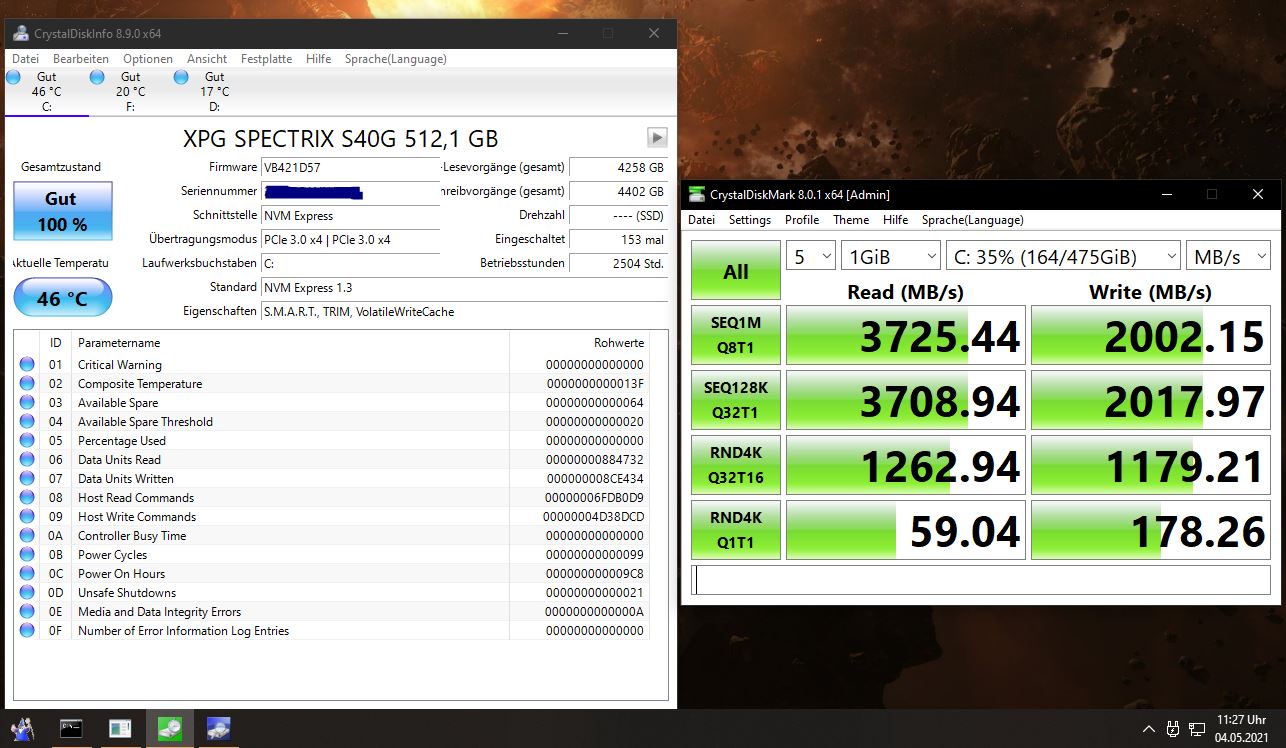The image size is (1286, 748).
Task: Open Settings menu in CrystalDiskMark
Action: pos(750,220)
